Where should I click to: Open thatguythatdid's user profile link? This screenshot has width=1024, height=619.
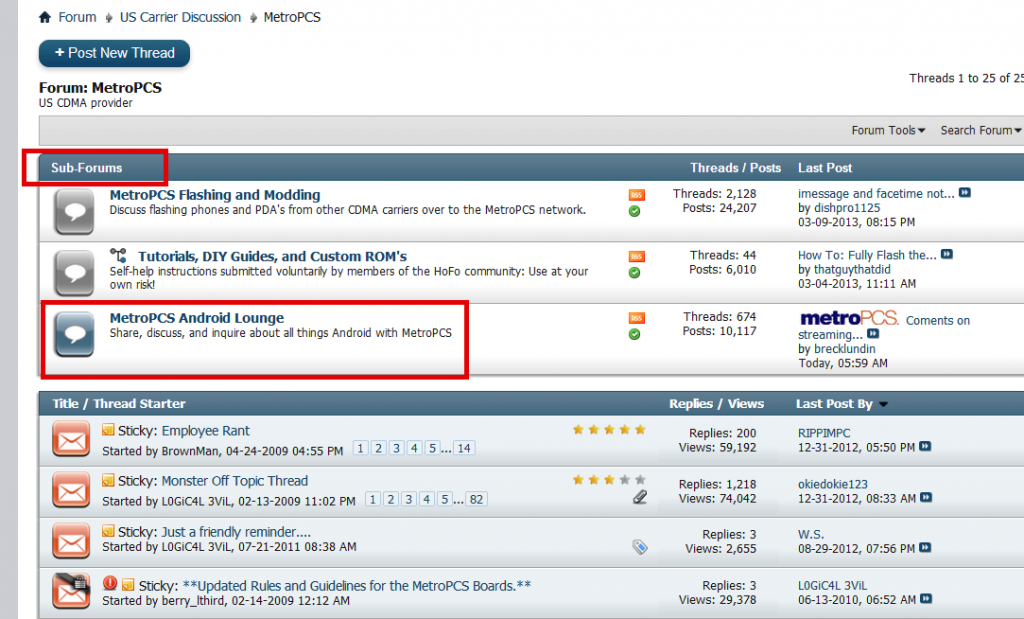[x=852, y=269]
